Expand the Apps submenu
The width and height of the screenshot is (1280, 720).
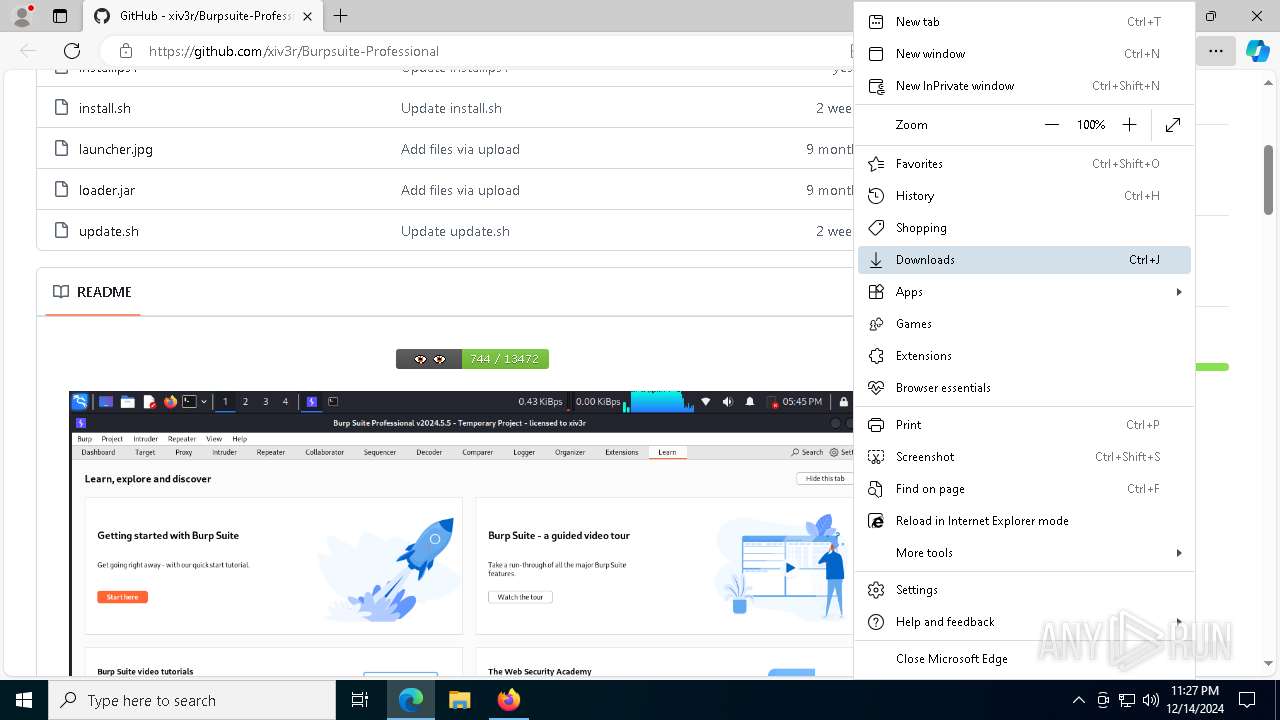tap(1024, 292)
